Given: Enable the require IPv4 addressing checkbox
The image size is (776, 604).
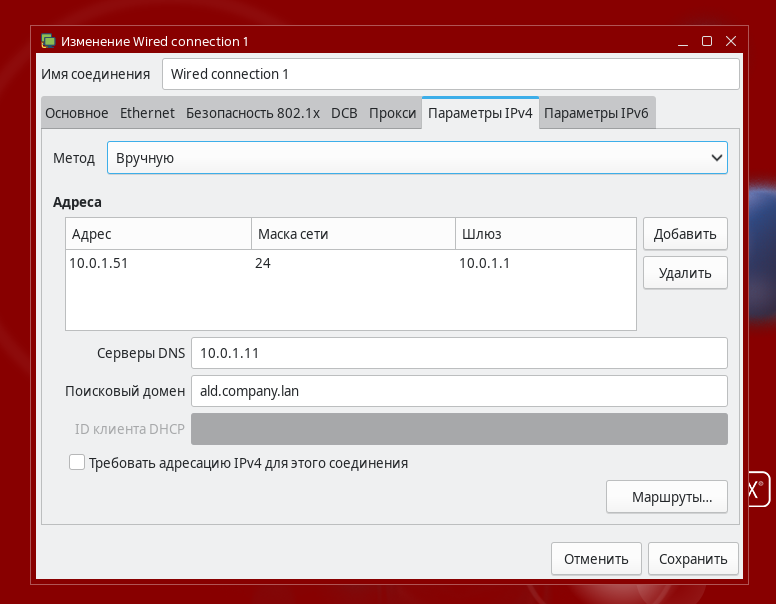Looking at the screenshot, I should [77, 463].
